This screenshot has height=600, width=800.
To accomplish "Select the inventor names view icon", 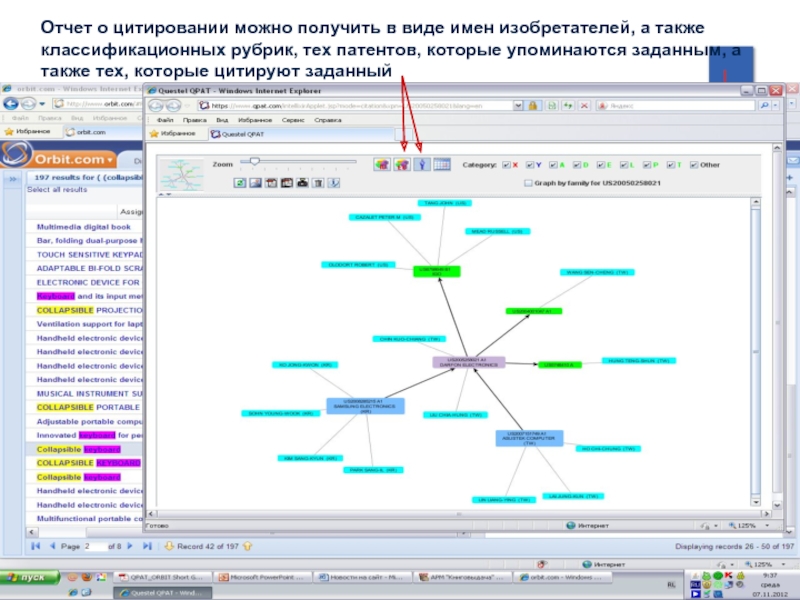I will [421, 164].
